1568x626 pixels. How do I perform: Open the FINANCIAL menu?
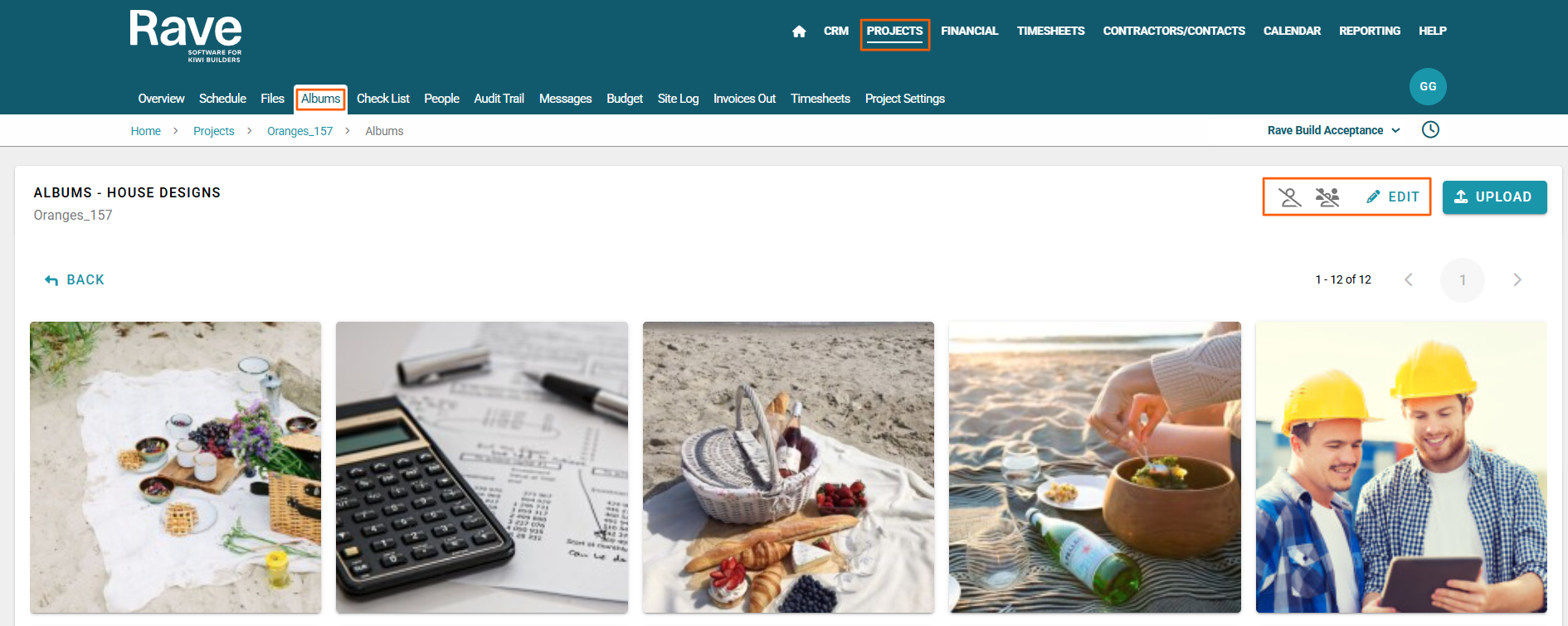pos(969,32)
